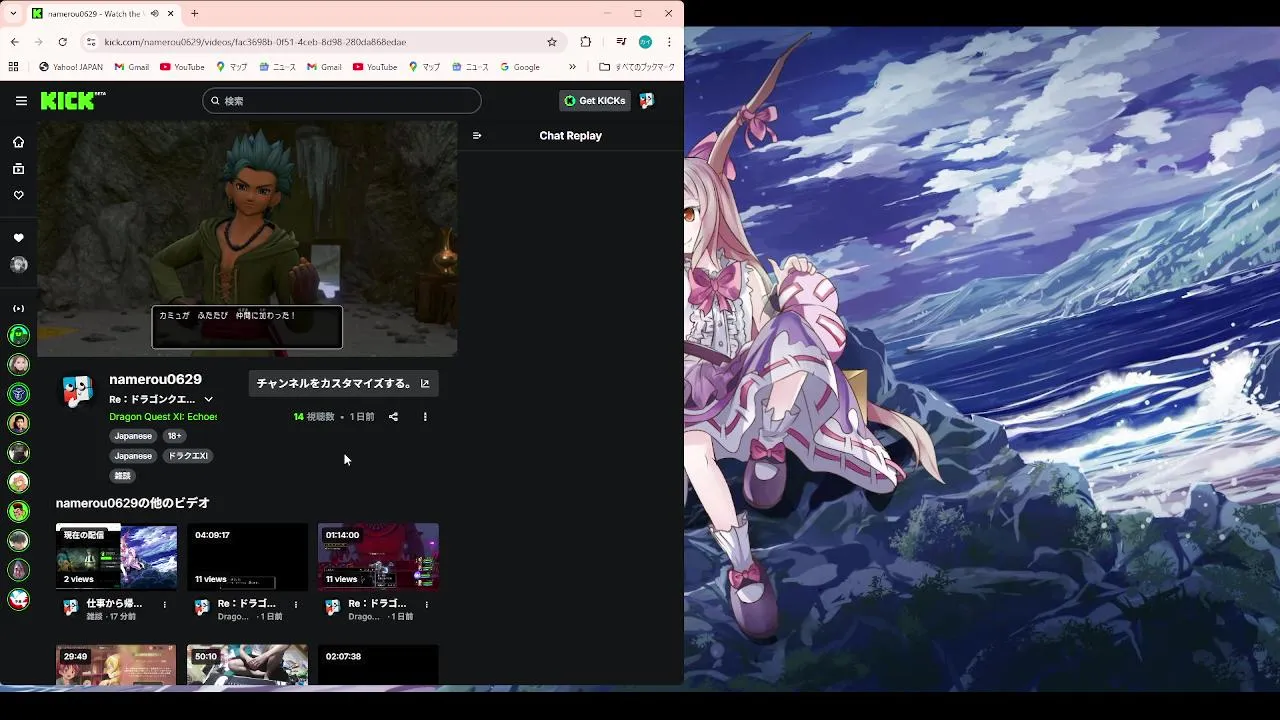Reload the current page

pyautogui.click(x=63, y=42)
